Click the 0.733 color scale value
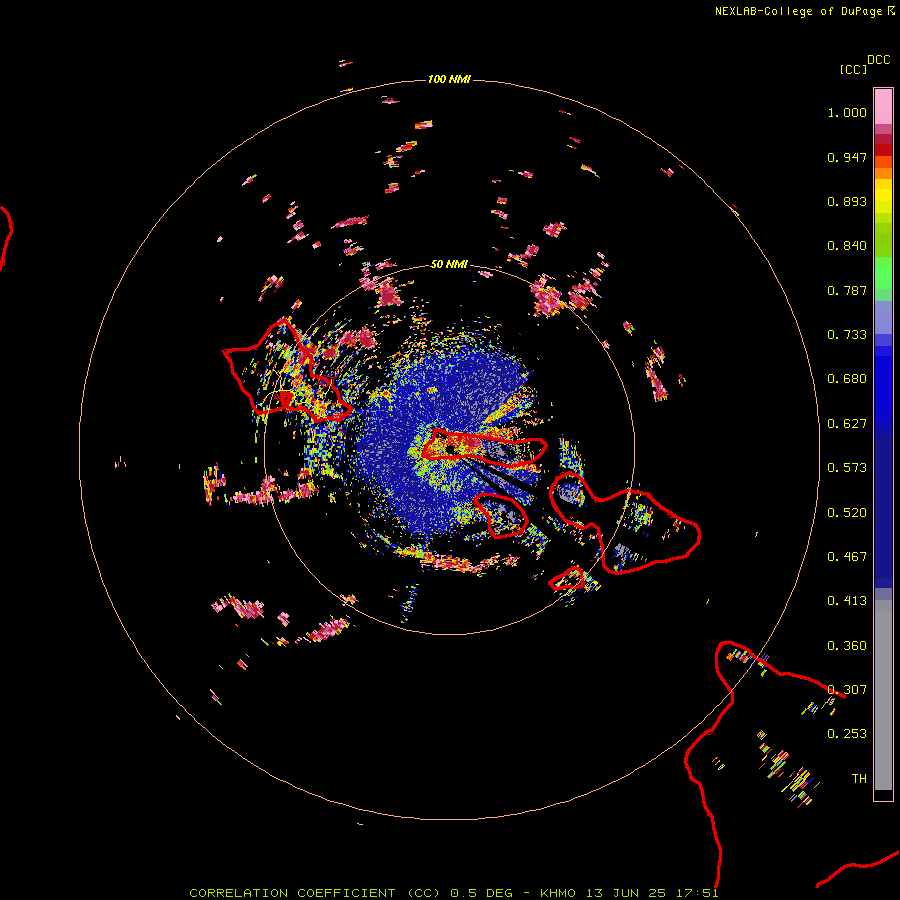 click(x=847, y=335)
